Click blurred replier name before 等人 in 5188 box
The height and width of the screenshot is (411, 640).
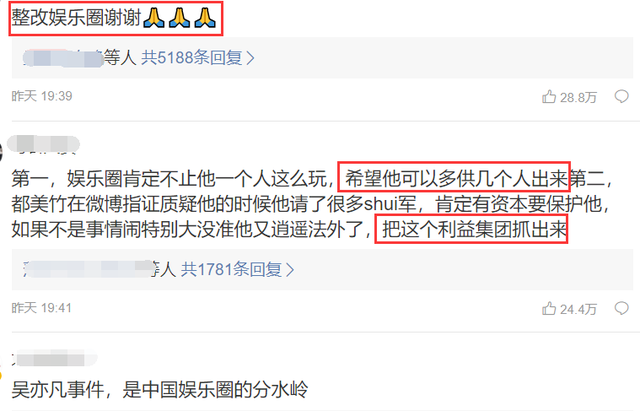click(x=63, y=58)
